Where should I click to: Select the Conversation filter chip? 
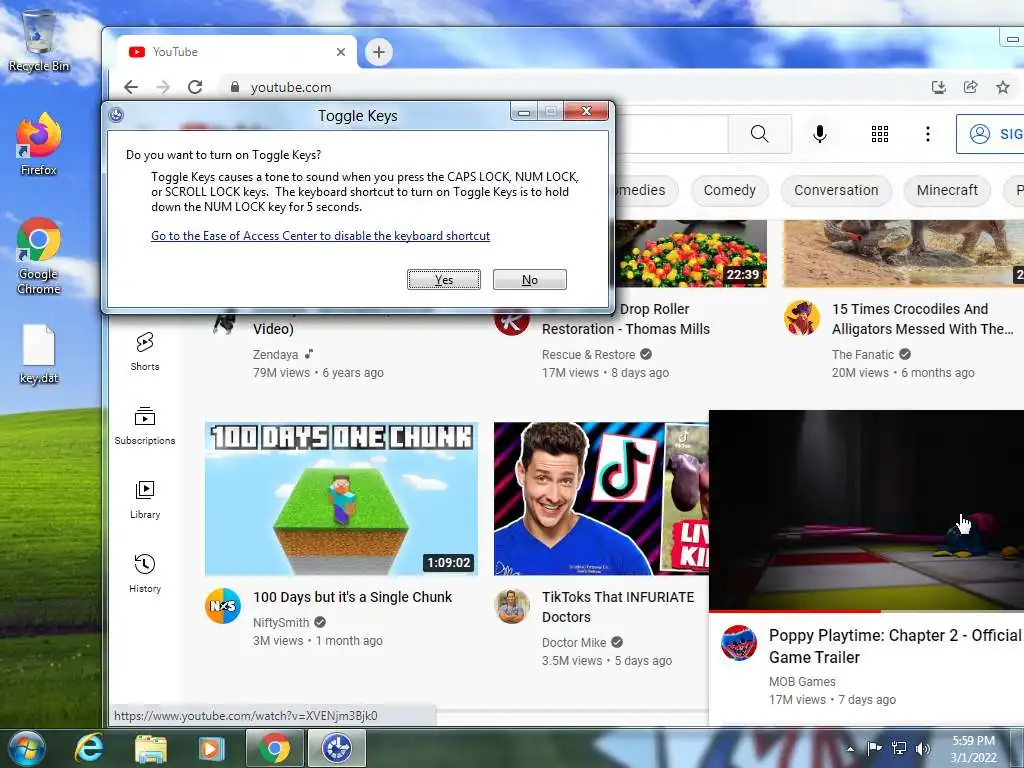click(836, 190)
